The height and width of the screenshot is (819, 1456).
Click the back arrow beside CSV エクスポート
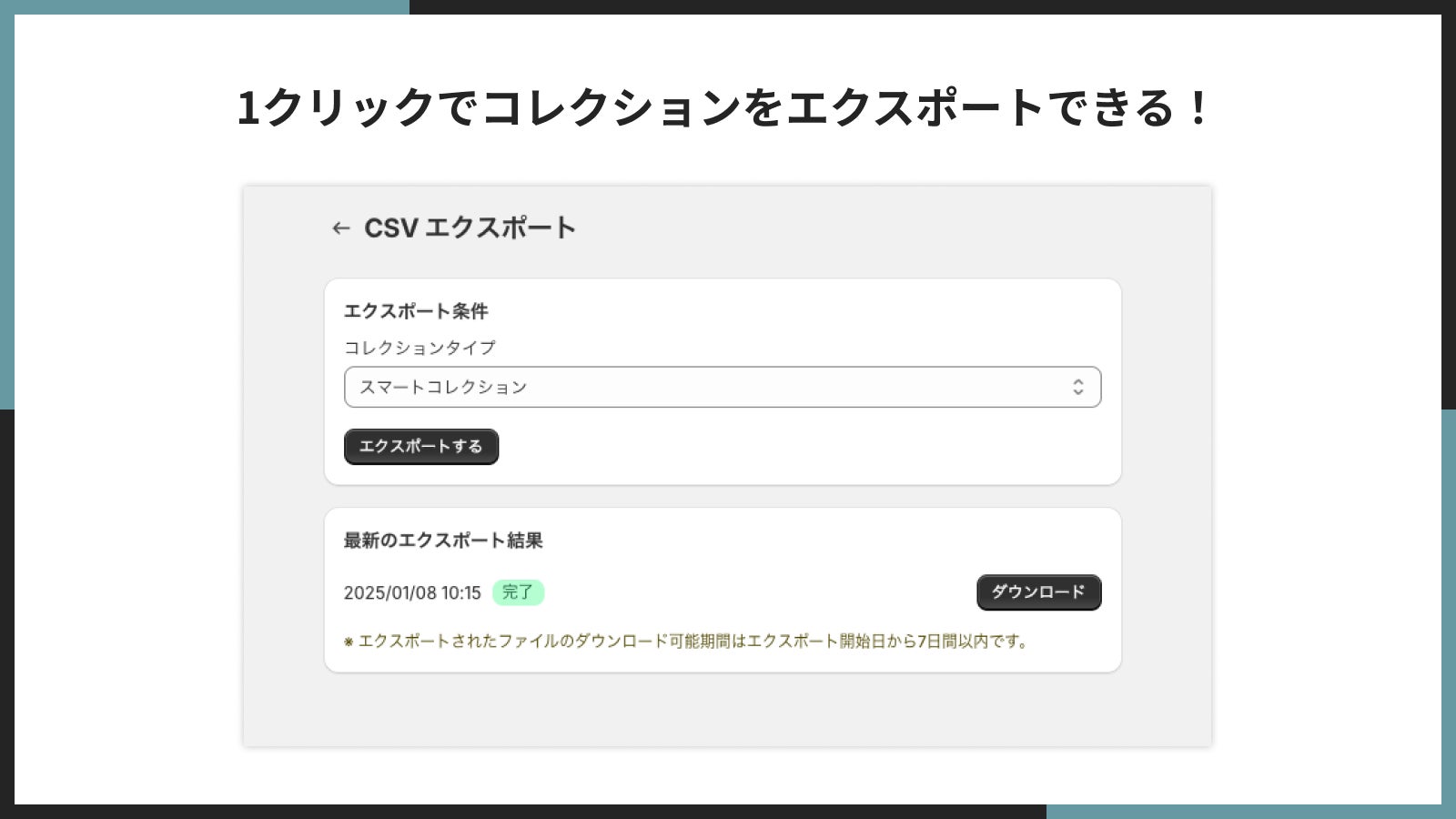pos(341,228)
